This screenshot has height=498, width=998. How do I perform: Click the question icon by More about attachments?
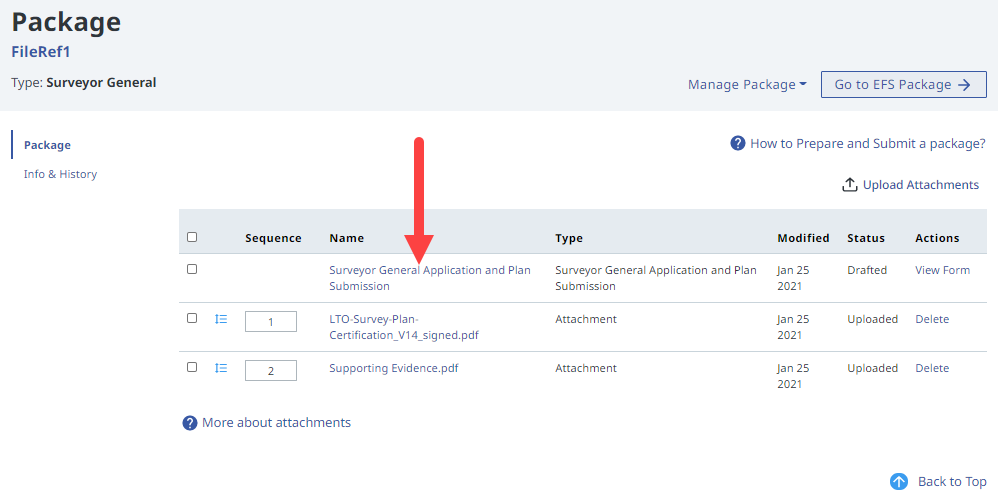(190, 423)
